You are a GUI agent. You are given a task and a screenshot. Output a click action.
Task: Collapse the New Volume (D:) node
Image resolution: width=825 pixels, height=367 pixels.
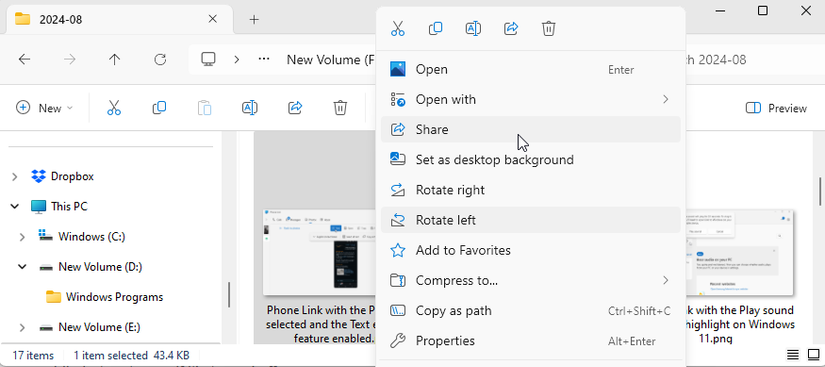coord(22,267)
